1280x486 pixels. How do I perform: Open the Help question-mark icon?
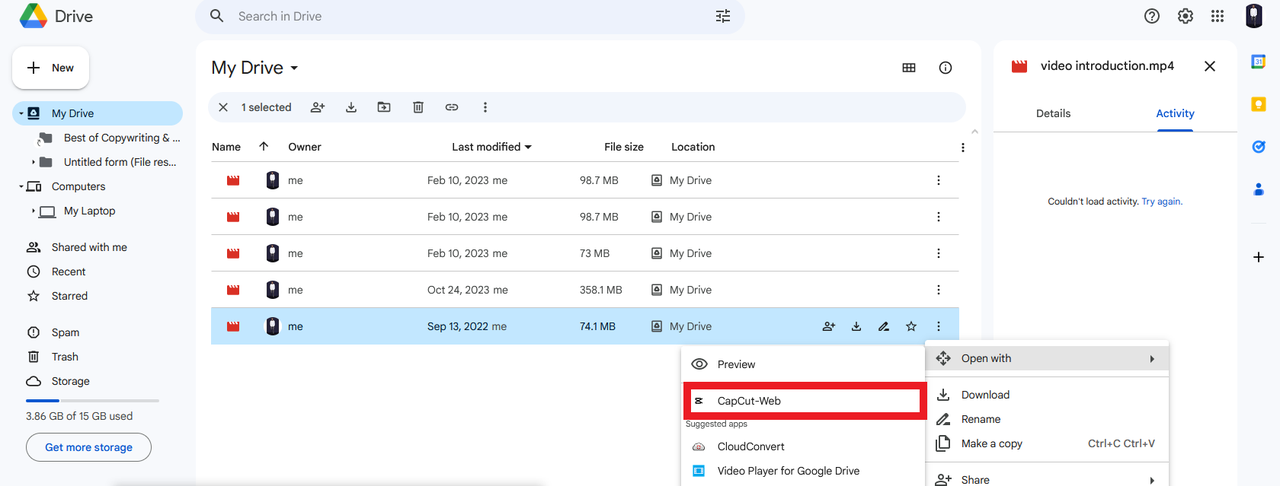point(1152,16)
